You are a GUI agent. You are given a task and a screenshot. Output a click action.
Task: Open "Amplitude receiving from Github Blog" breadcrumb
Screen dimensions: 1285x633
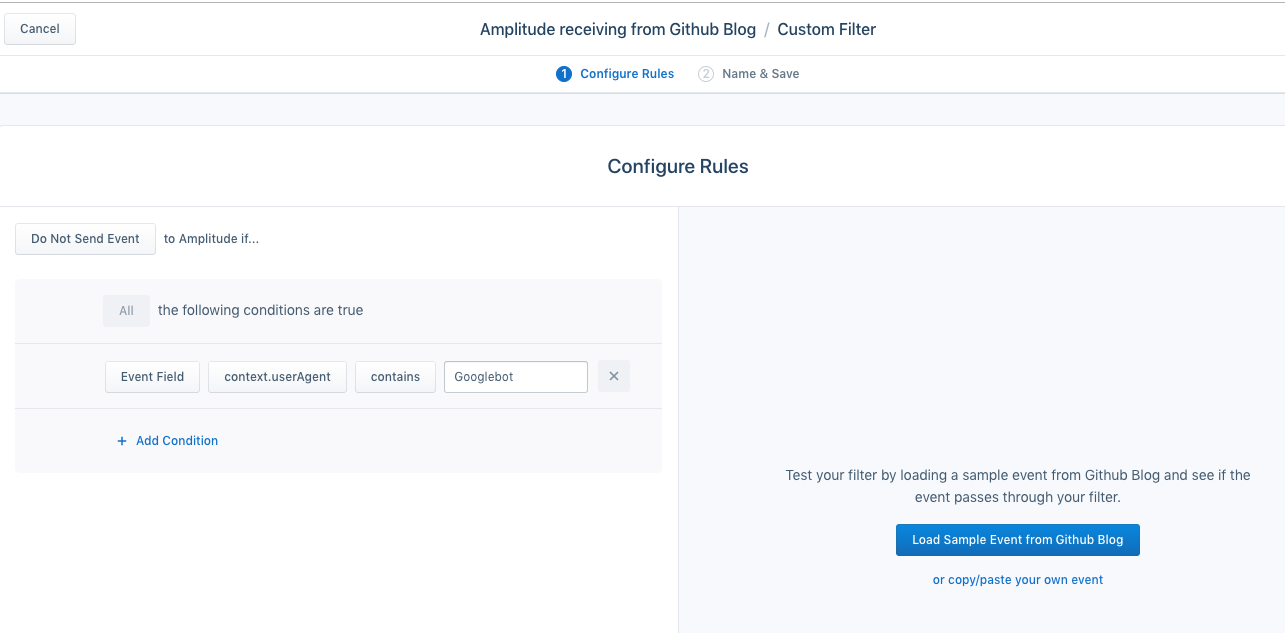(x=617, y=29)
